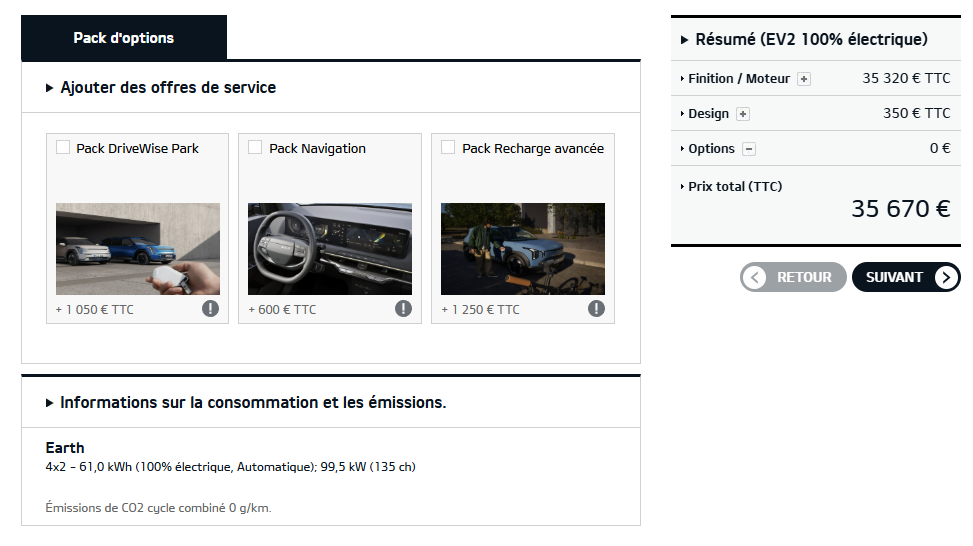Viewport: 973px width, 546px height.
Task: Enable the Pack Navigation option
Action: click(255, 148)
